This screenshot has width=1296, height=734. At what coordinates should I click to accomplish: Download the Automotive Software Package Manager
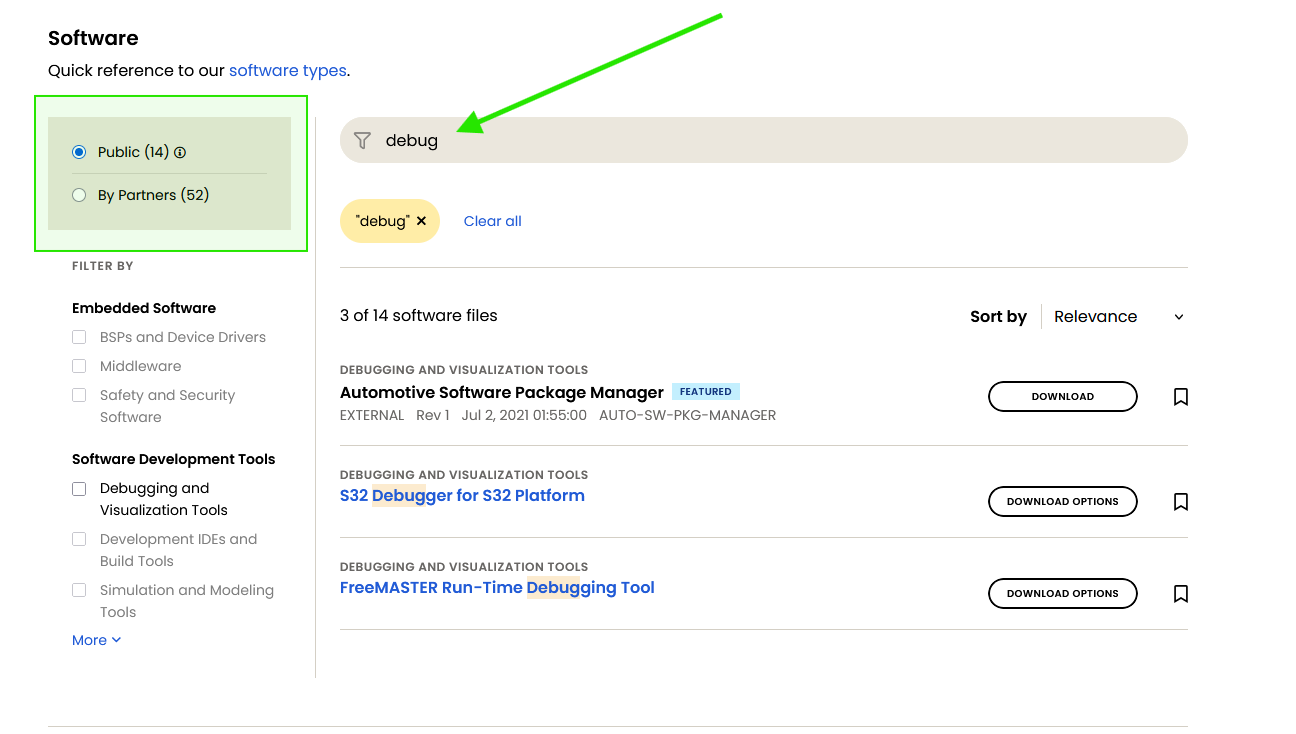(1063, 397)
